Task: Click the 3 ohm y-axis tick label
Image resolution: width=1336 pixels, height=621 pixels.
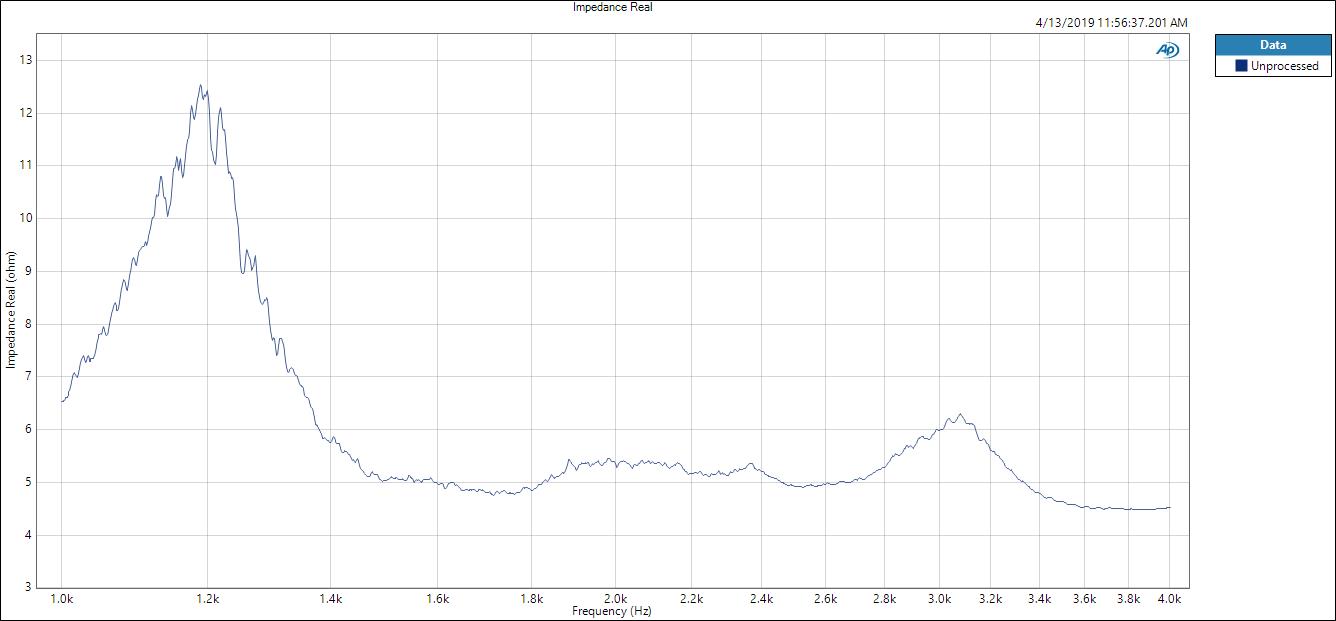Action: click(x=28, y=588)
